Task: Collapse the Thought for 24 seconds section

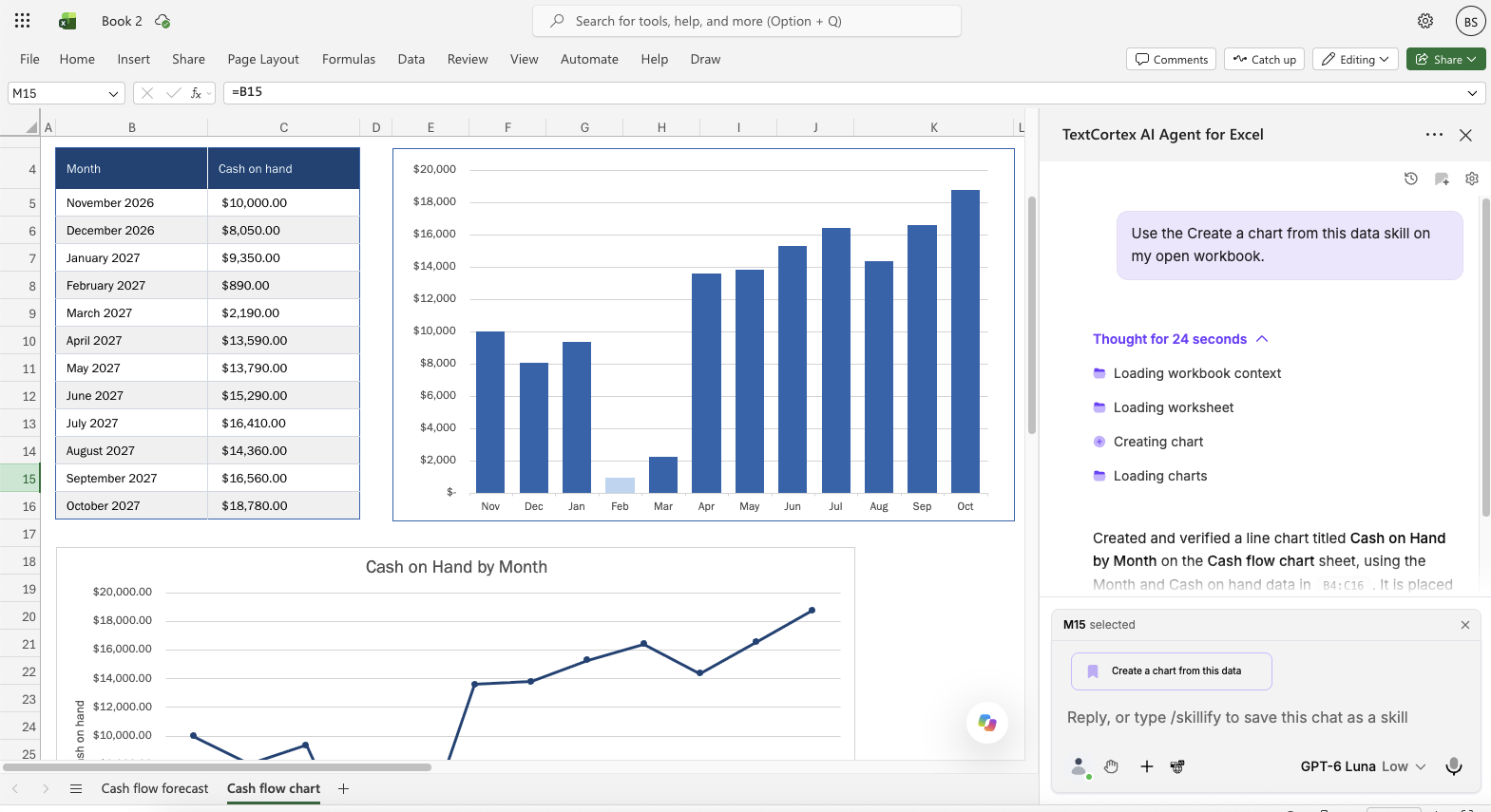Action: coord(1180,339)
